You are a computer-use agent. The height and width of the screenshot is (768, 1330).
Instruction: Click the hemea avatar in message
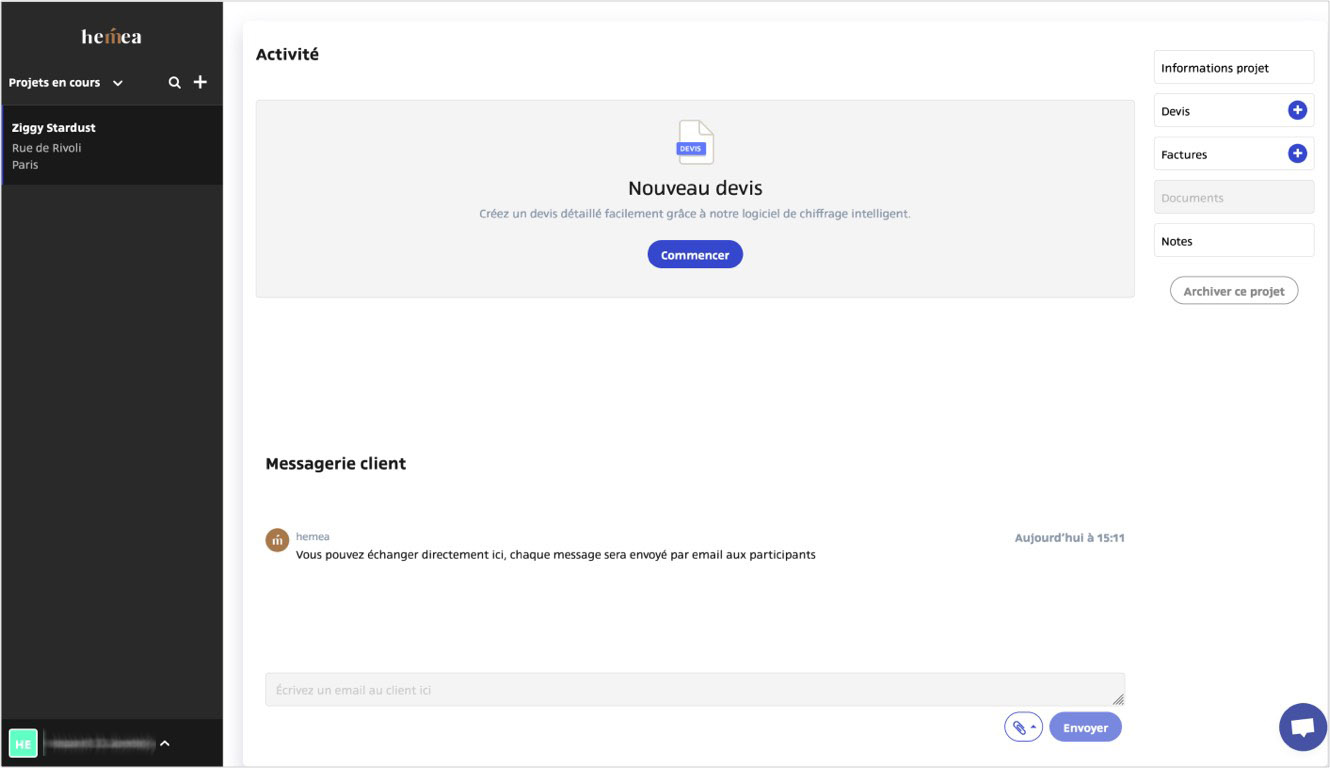tap(277, 540)
